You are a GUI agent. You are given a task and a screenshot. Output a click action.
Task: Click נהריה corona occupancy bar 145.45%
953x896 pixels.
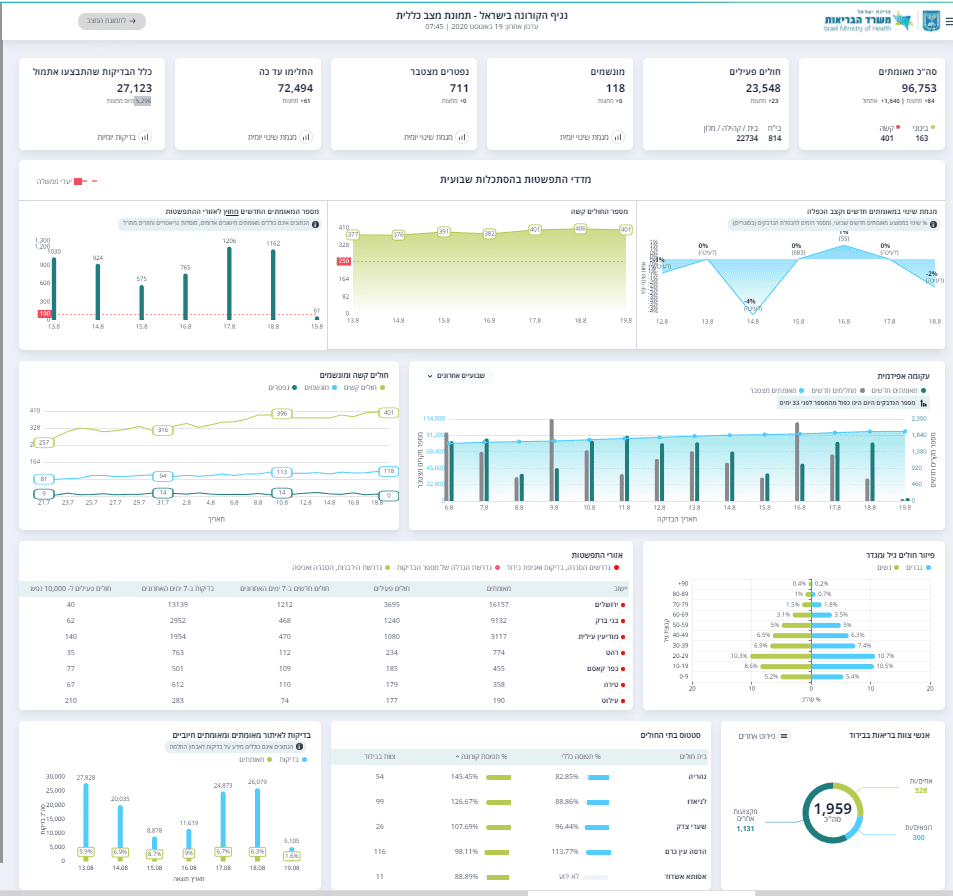pos(498,777)
